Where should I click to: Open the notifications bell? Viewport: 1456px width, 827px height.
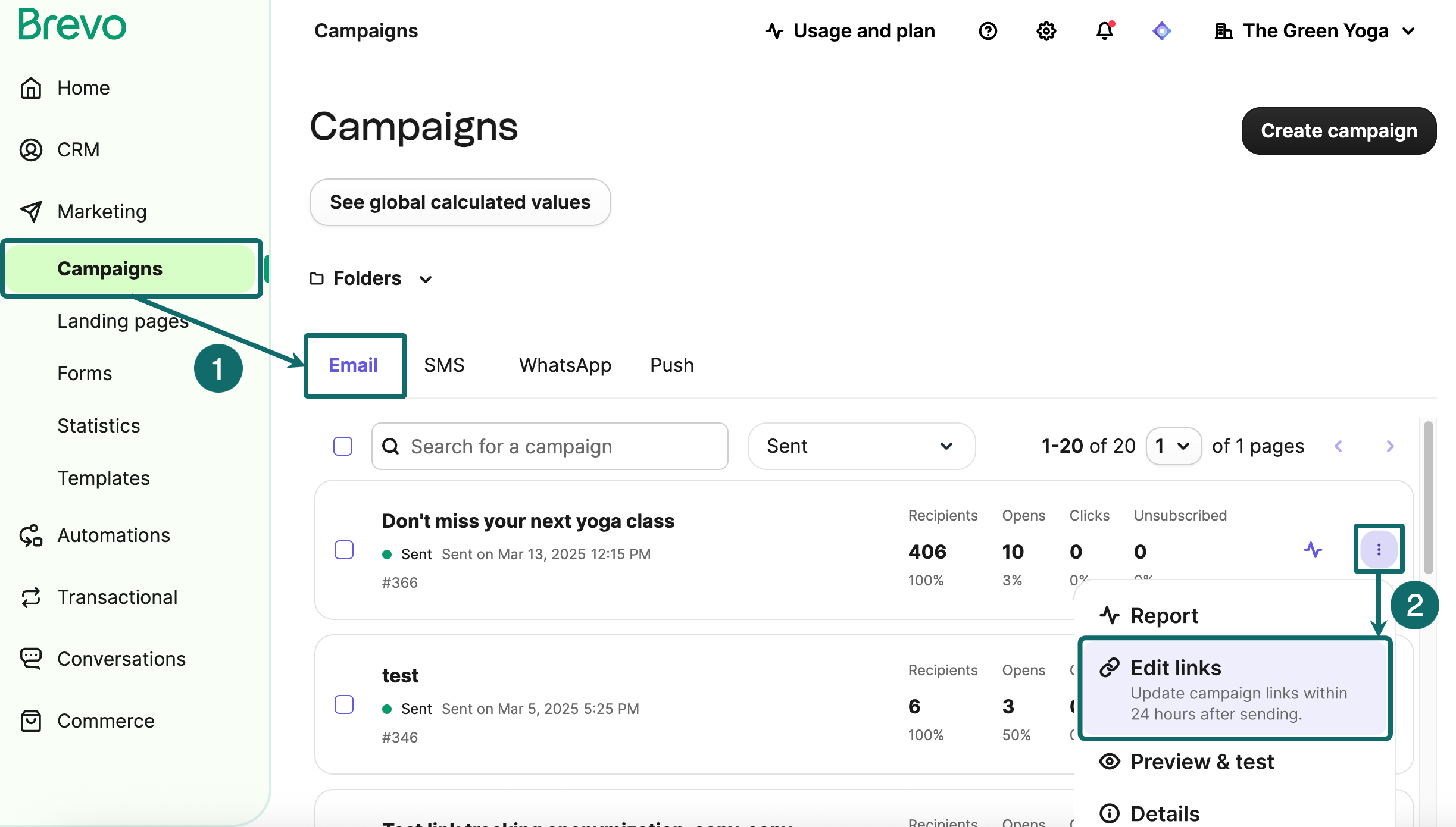click(x=1104, y=31)
